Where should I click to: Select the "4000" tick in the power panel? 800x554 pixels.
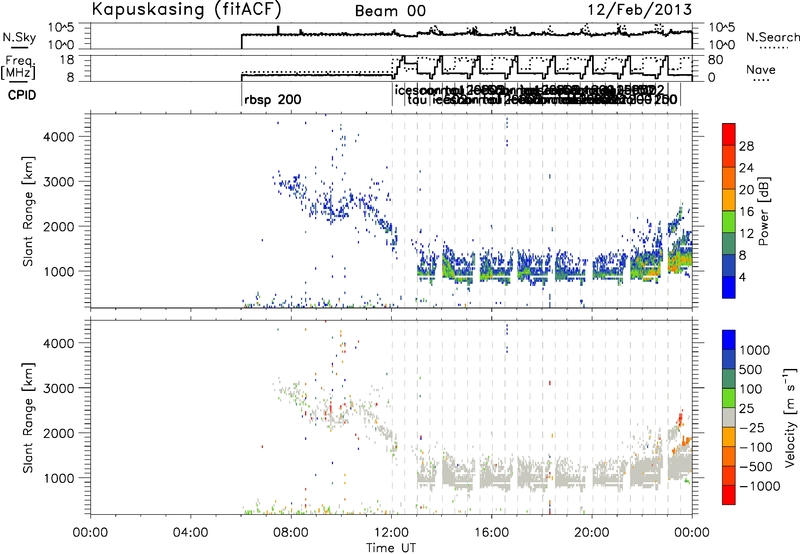pos(58,137)
